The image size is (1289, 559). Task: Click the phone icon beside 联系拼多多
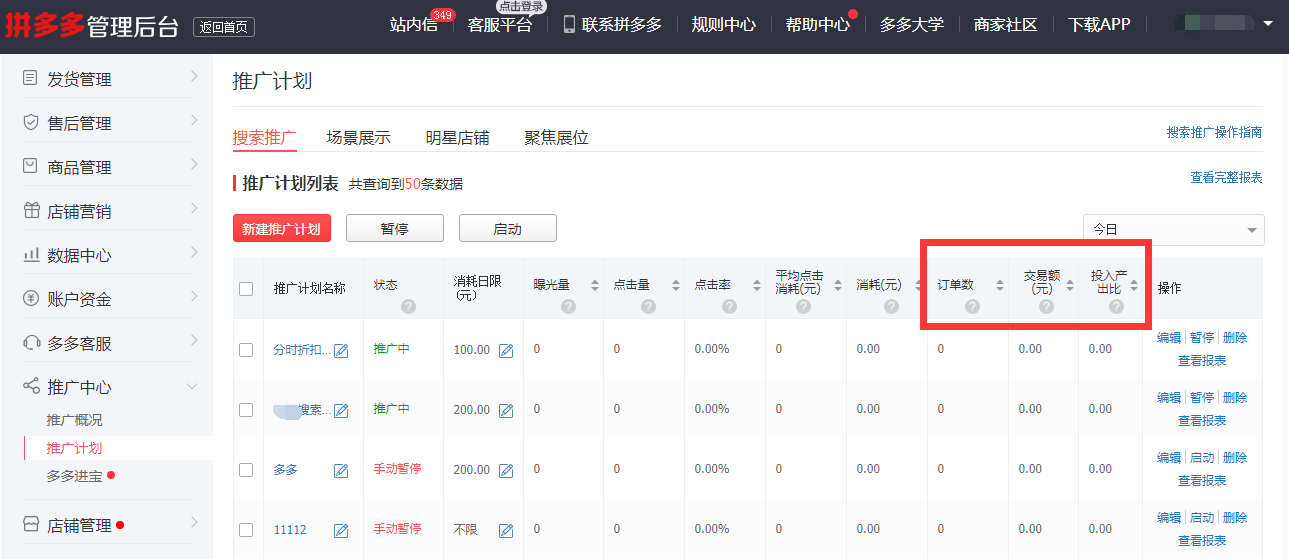click(x=569, y=24)
